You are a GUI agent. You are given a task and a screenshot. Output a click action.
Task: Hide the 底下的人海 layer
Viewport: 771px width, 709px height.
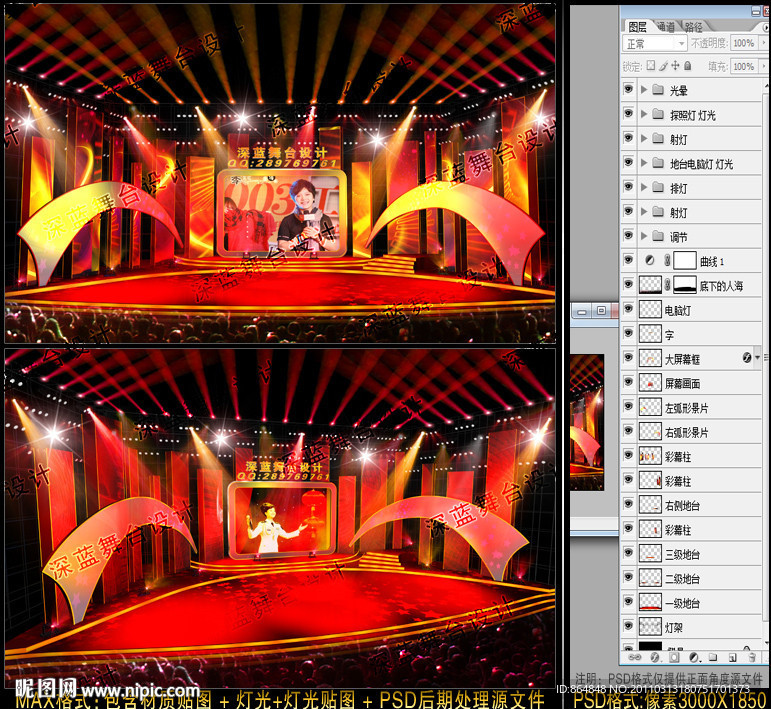click(x=628, y=285)
